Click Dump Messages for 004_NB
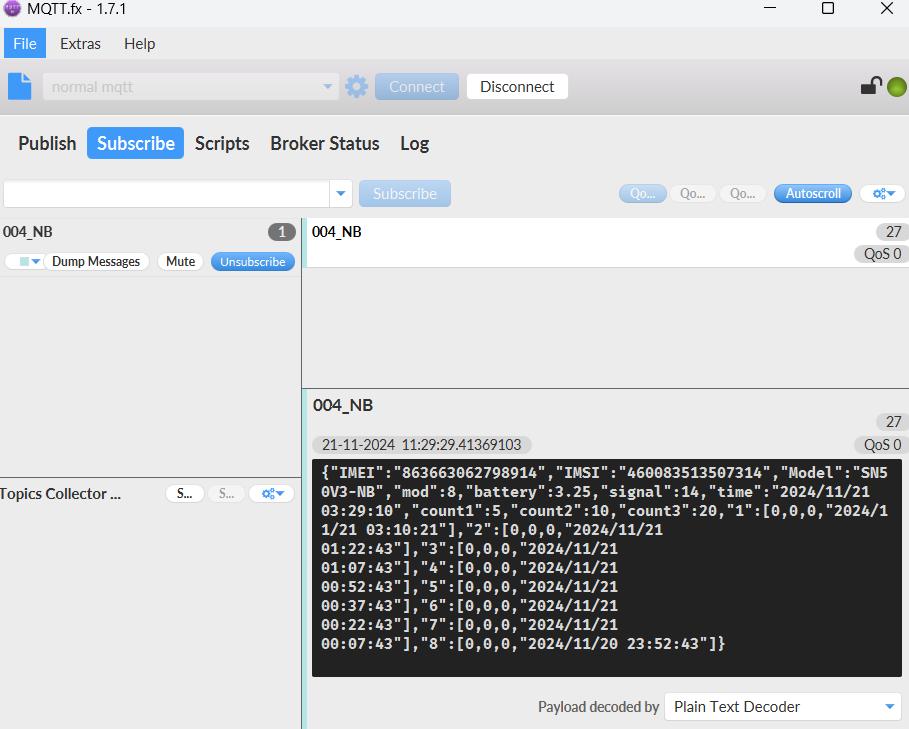 pos(96,261)
